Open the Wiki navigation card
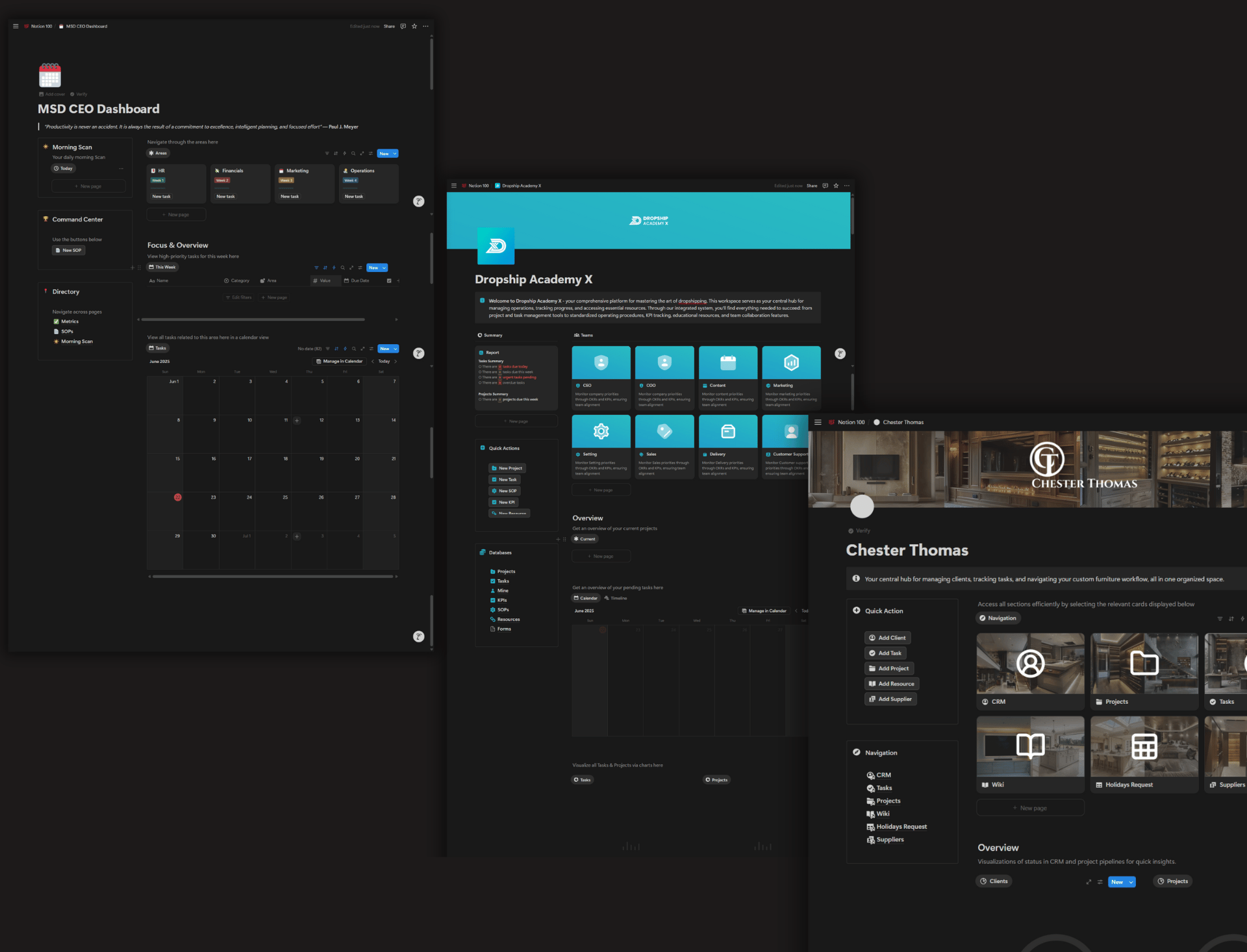 point(1030,754)
